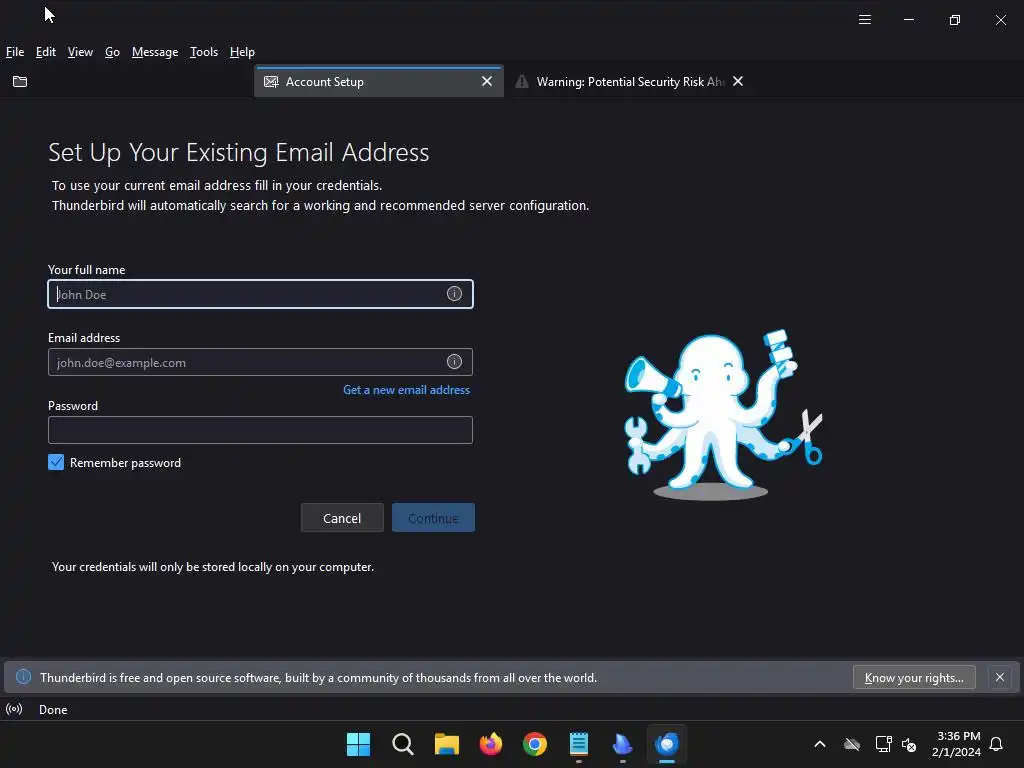Viewport: 1024px width, 768px height.
Task: Open Windows taskbar search
Action: [402, 744]
